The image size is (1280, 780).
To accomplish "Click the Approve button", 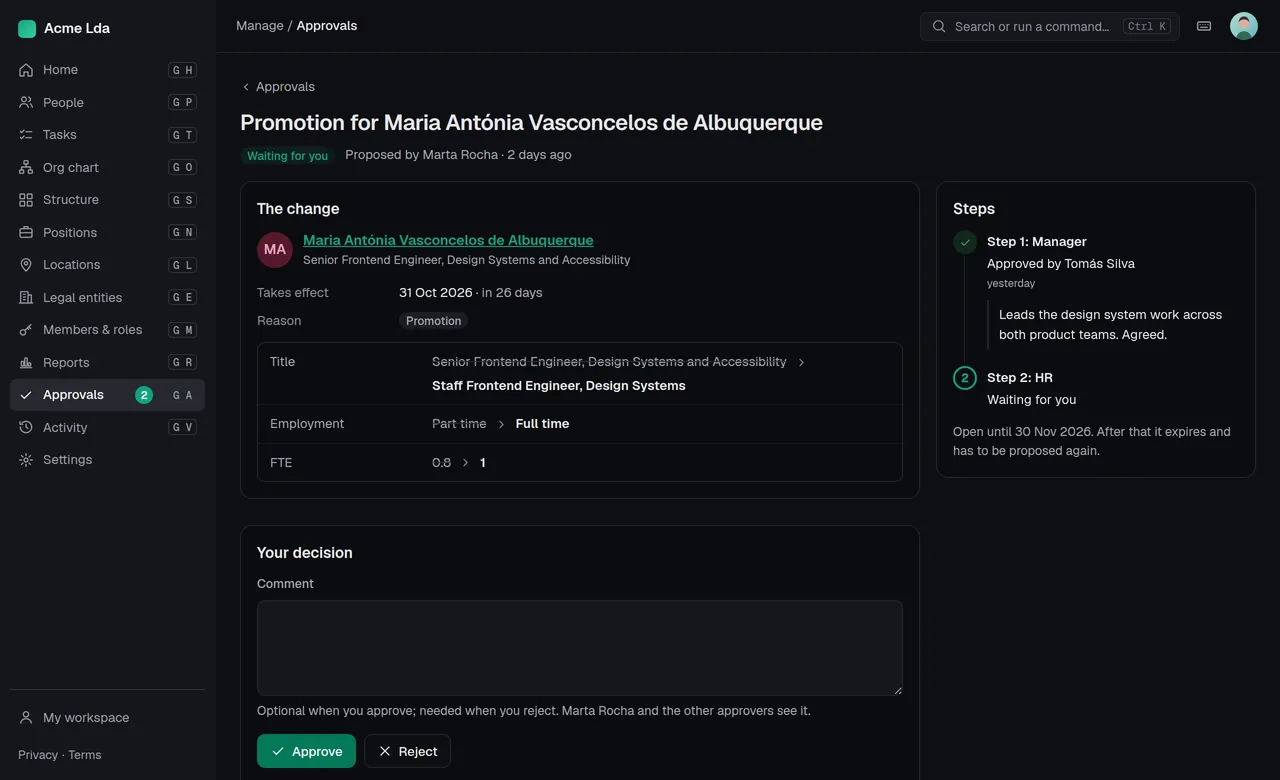I will (306, 751).
